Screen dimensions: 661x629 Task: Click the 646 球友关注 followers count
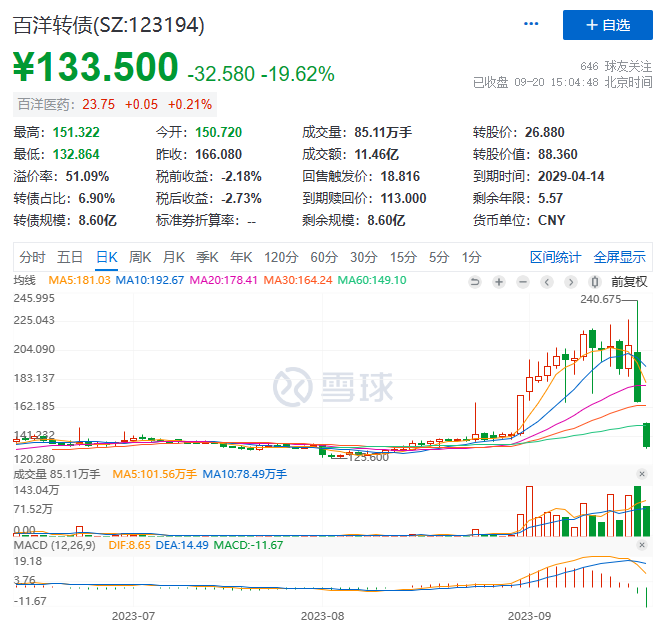(615, 66)
